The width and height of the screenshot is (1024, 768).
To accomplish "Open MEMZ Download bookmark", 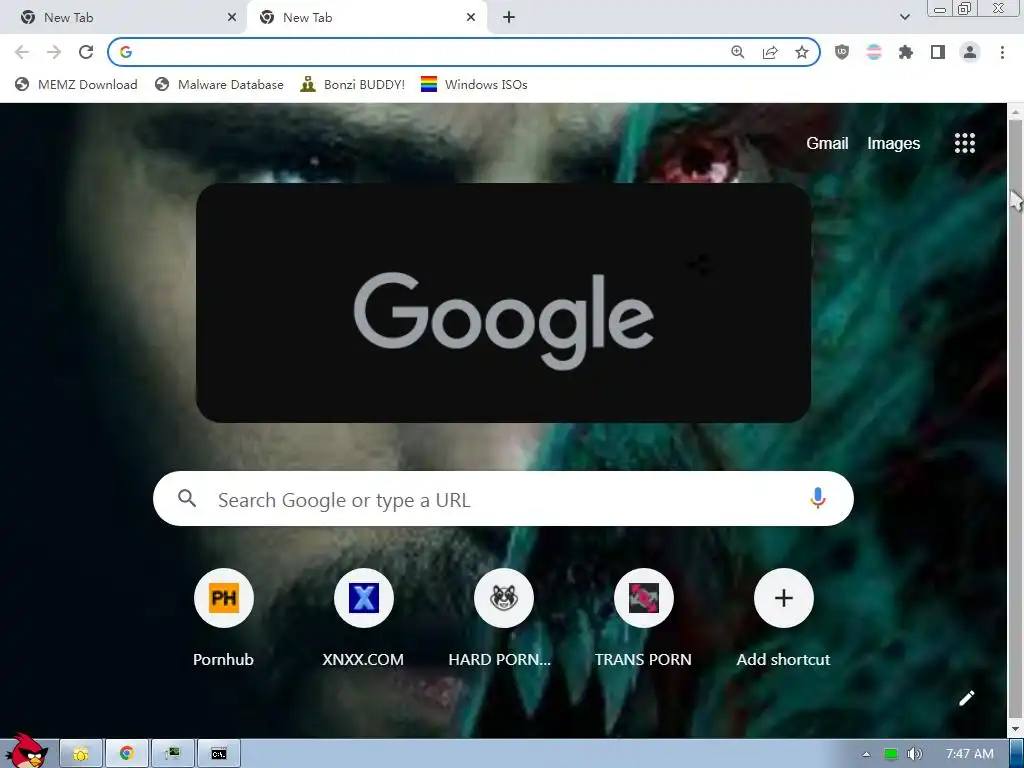I will point(76,84).
